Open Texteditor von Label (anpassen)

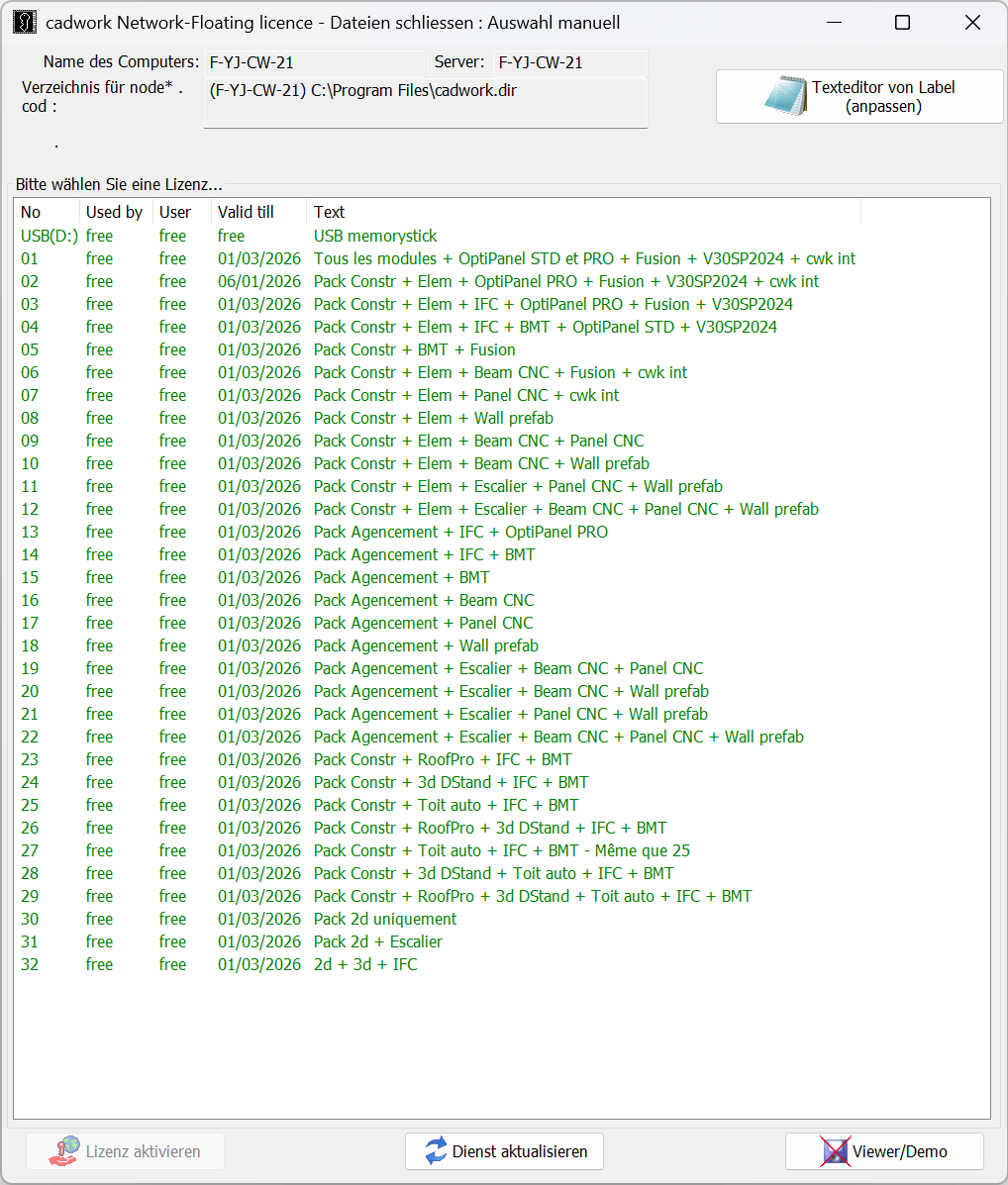click(x=858, y=96)
